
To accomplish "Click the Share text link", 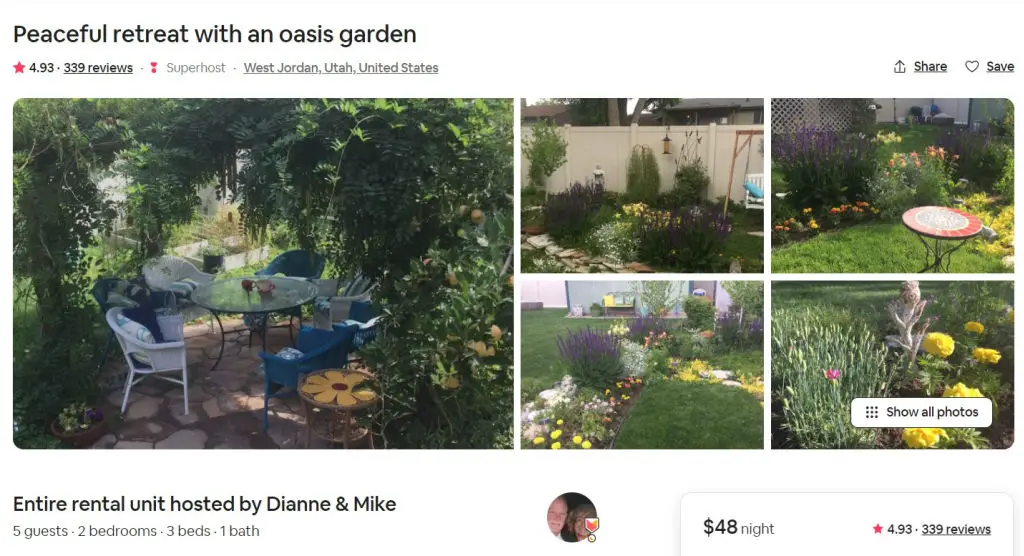I will (930, 67).
